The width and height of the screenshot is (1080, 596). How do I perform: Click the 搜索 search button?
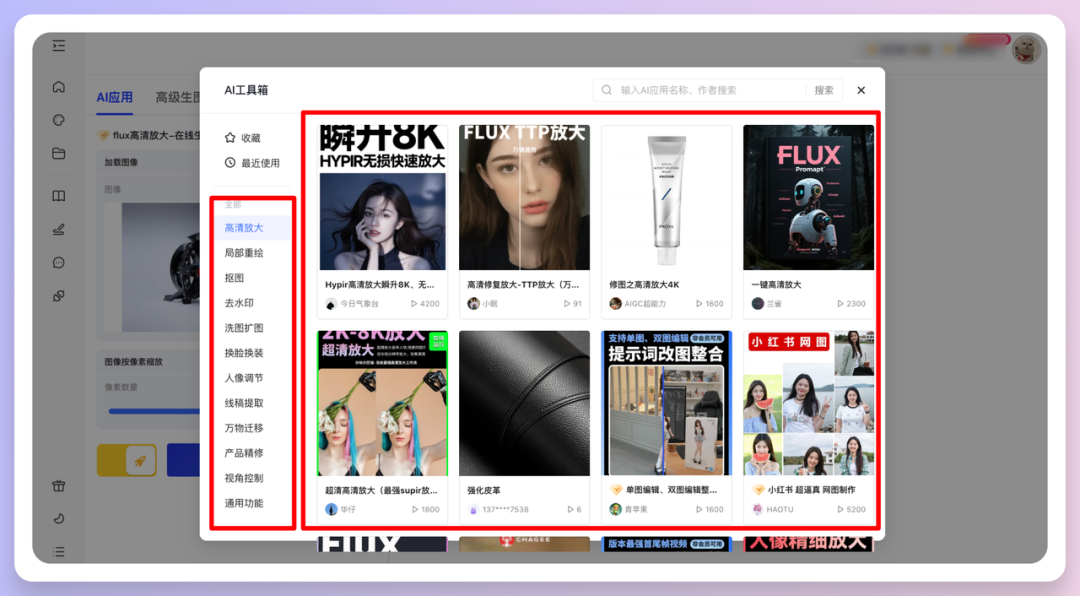pos(823,90)
